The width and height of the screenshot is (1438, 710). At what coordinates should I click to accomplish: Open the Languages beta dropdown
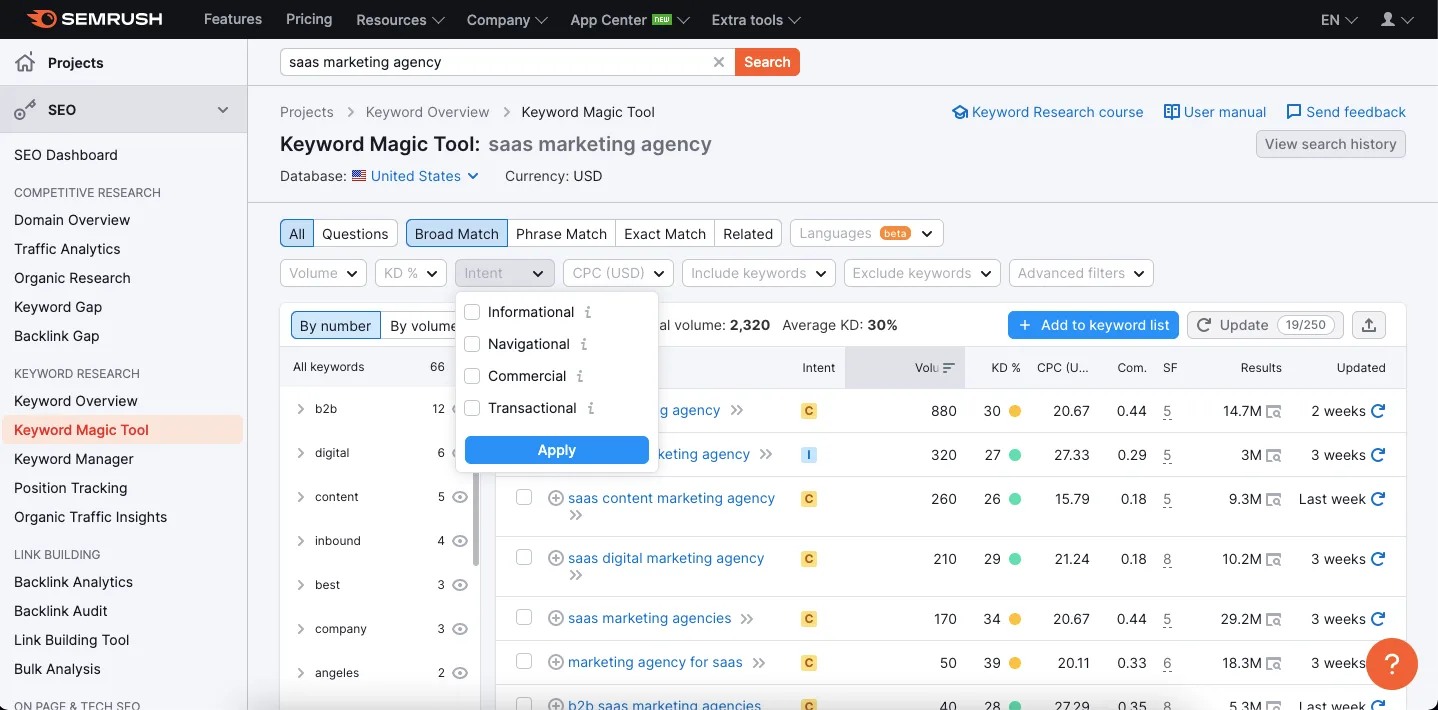[x=866, y=234]
